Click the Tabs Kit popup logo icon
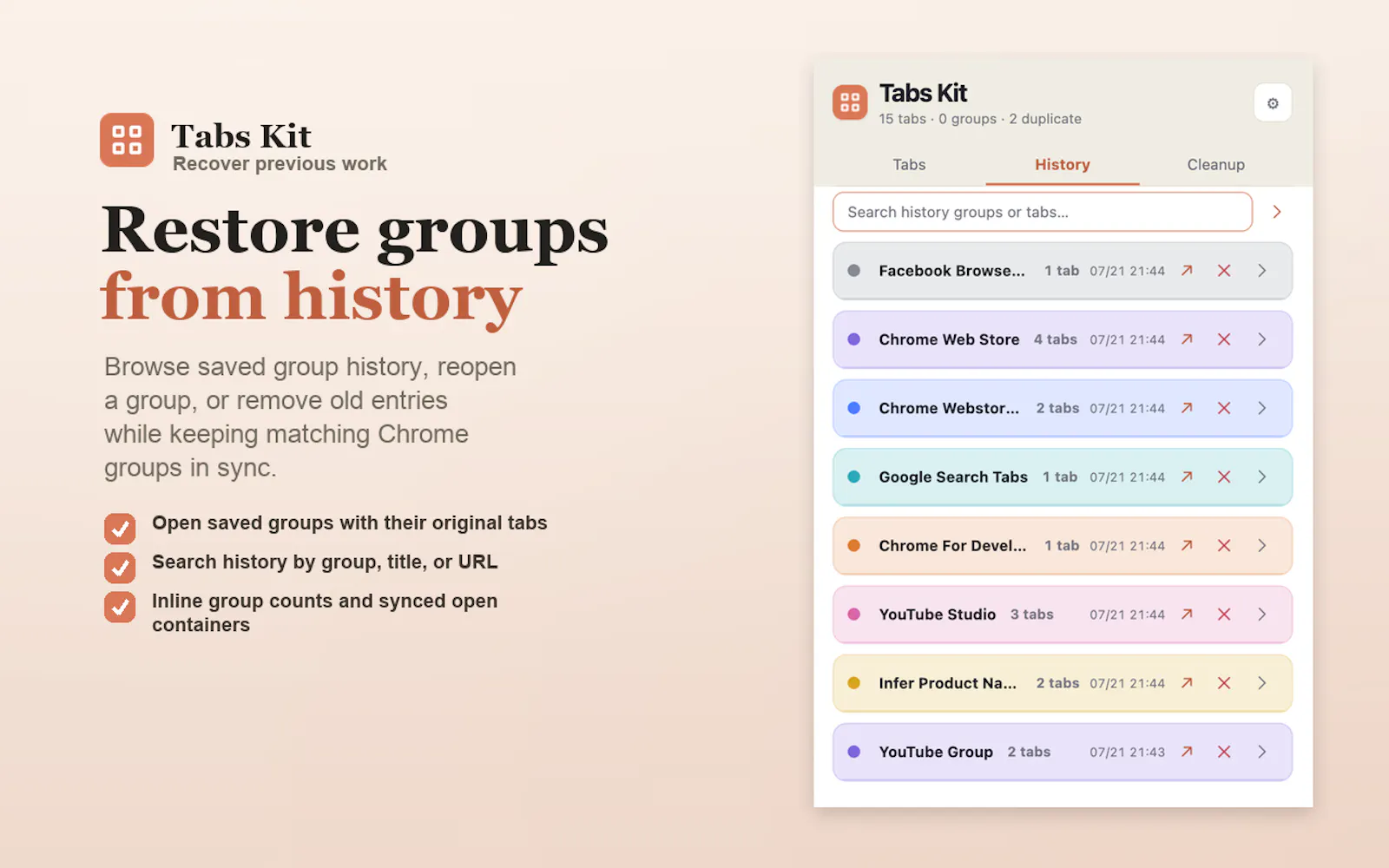The image size is (1389, 868). 850,102
